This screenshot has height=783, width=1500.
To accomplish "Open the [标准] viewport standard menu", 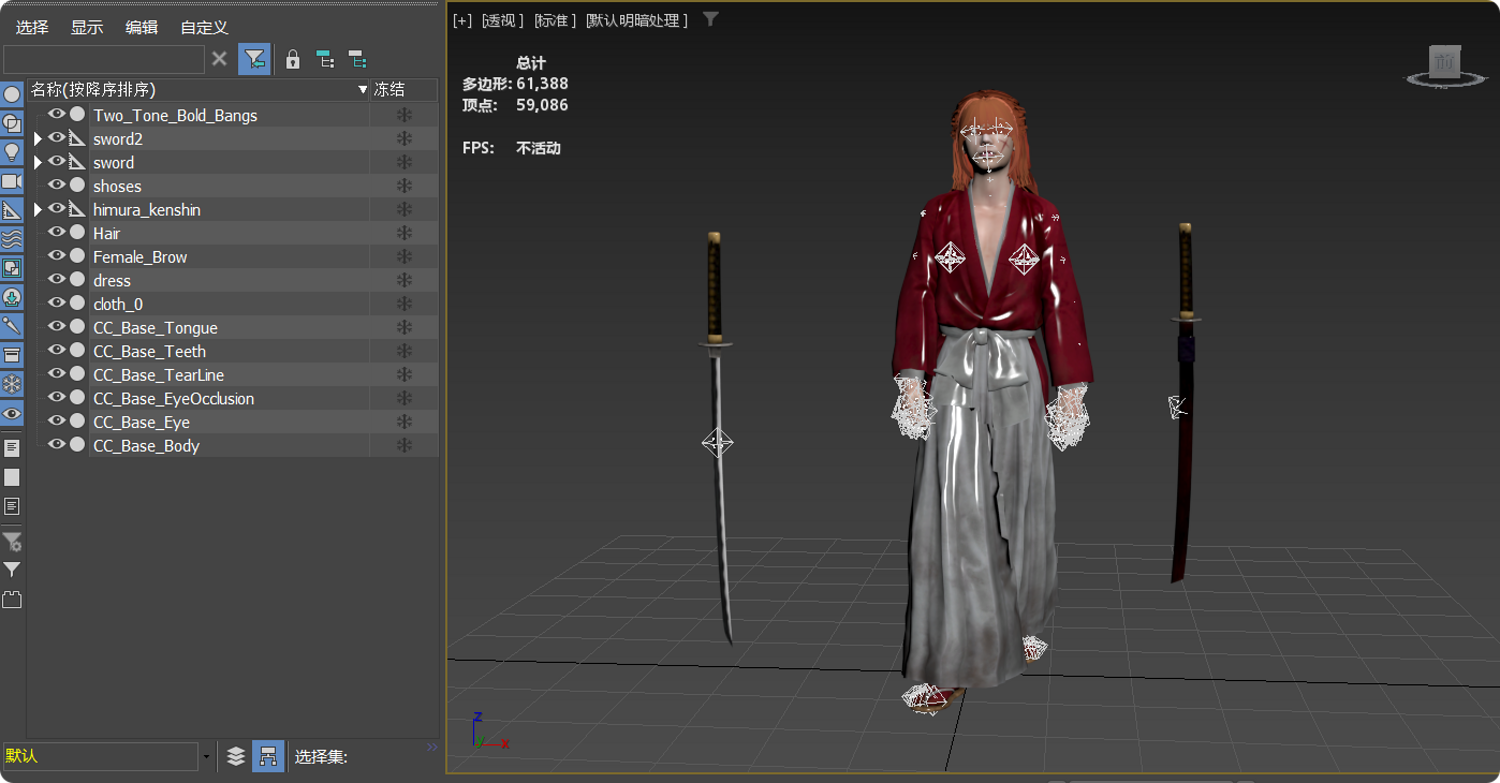I will [x=555, y=20].
